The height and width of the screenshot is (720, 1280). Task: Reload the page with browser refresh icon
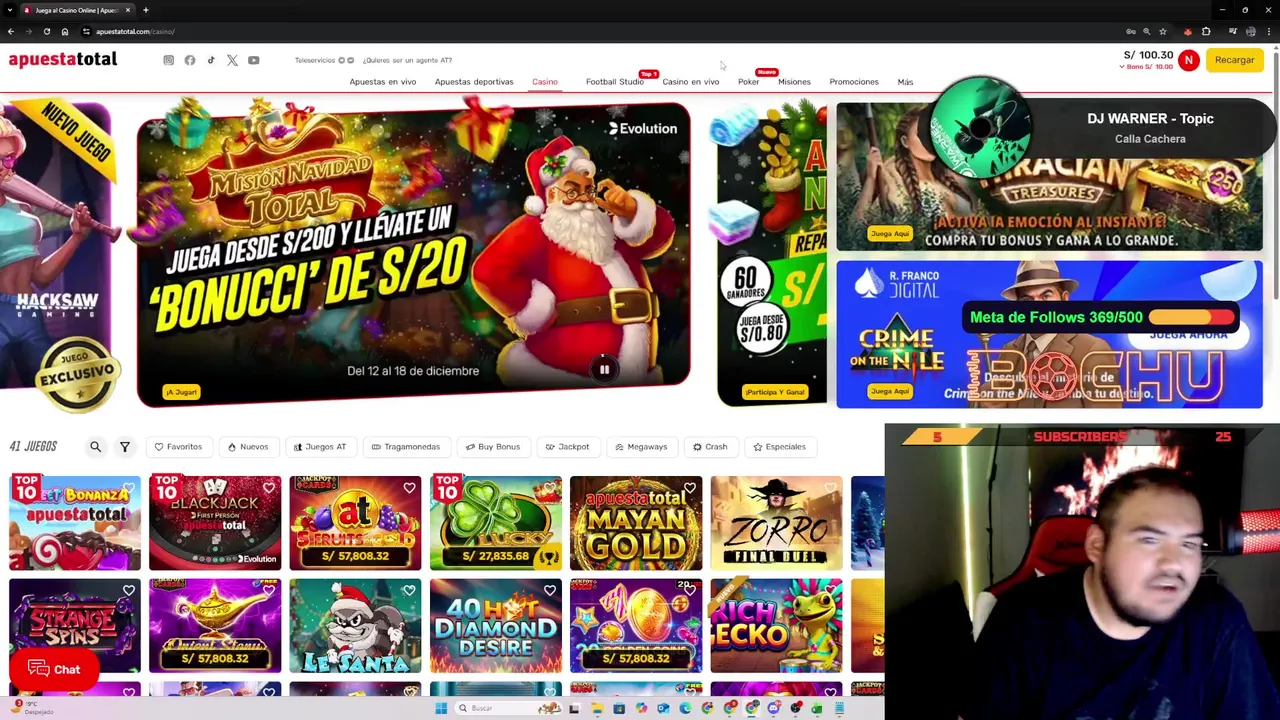[x=46, y=31]
